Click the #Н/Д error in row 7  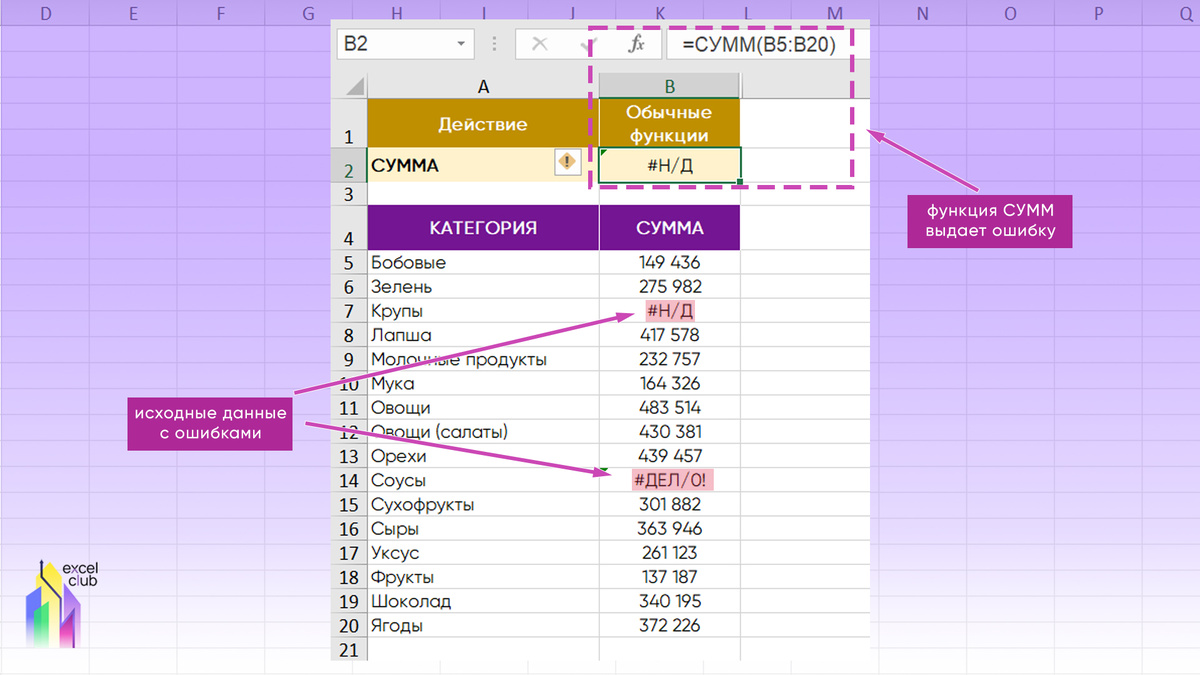670,311
